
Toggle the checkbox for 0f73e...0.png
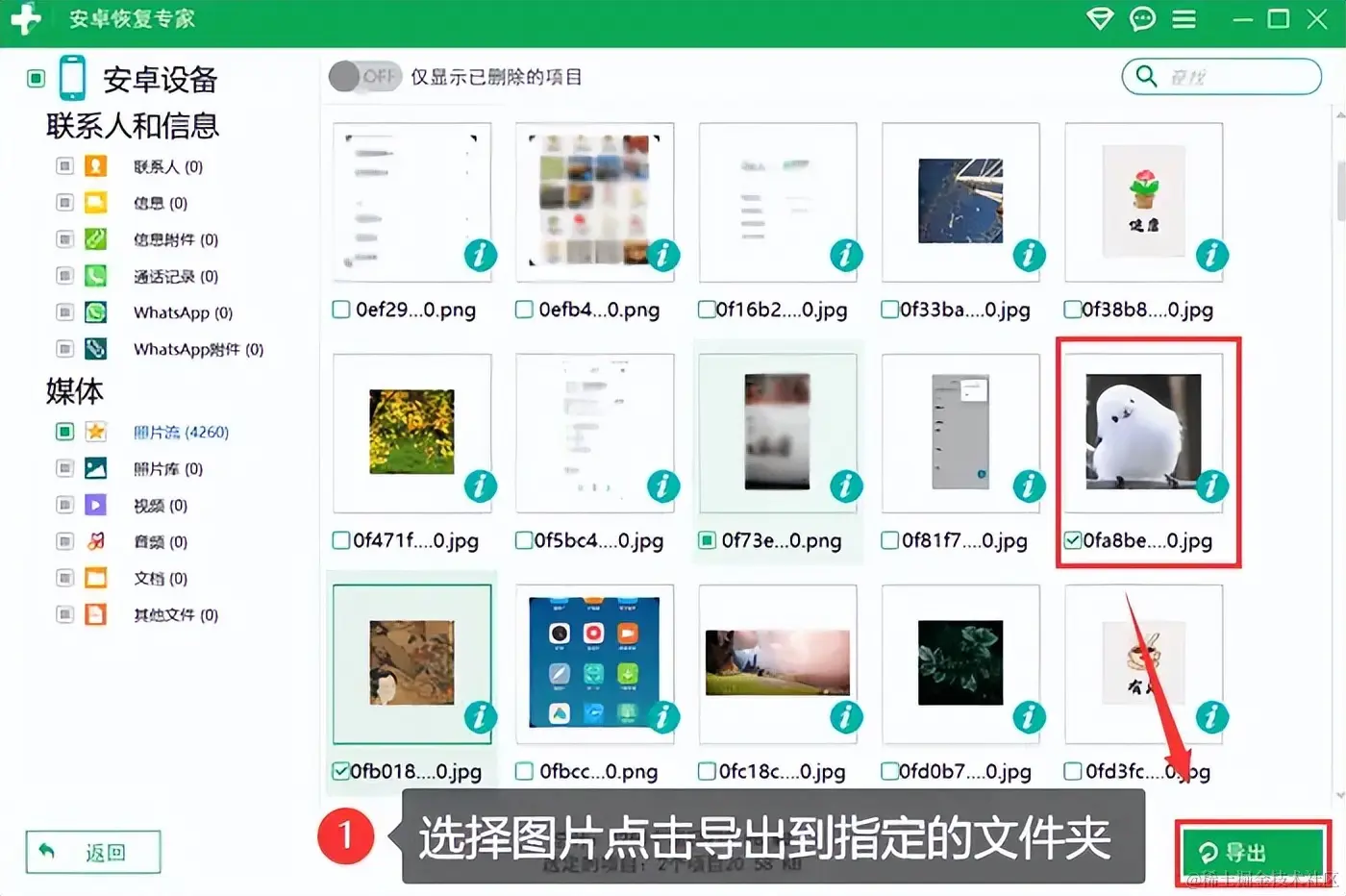pos(707,540)
